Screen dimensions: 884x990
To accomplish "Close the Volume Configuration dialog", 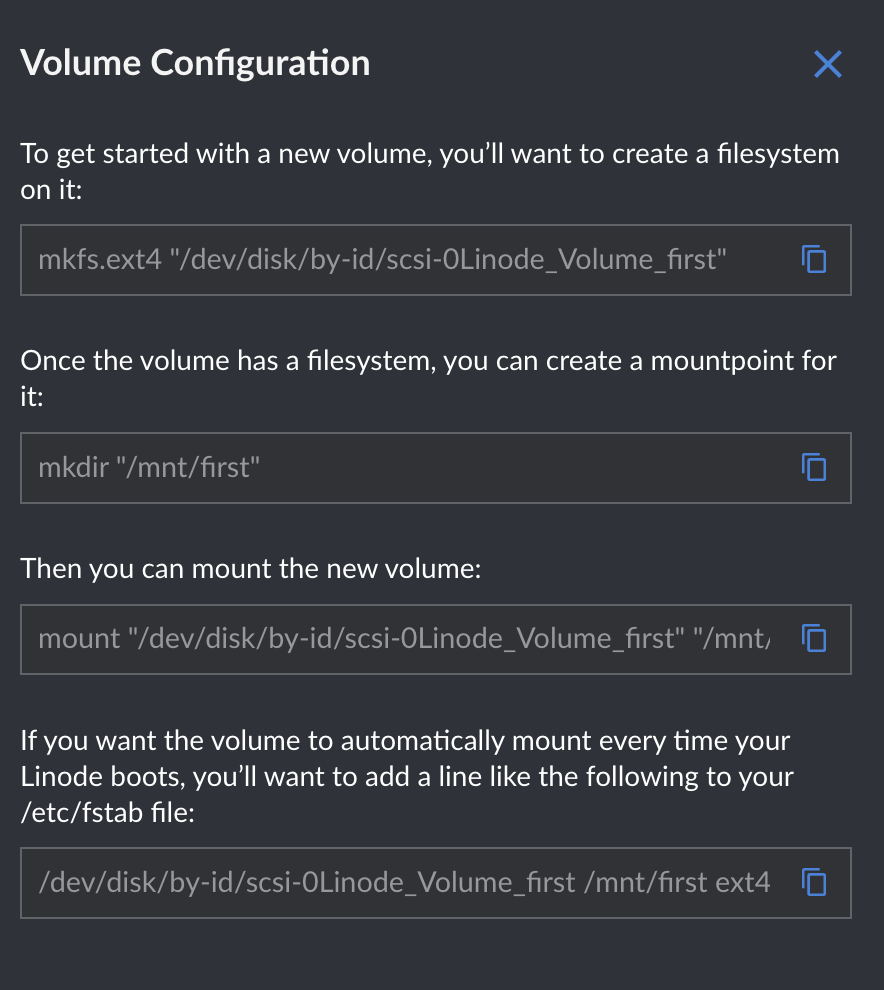I will pyautogui.click(x=828, y=64).
